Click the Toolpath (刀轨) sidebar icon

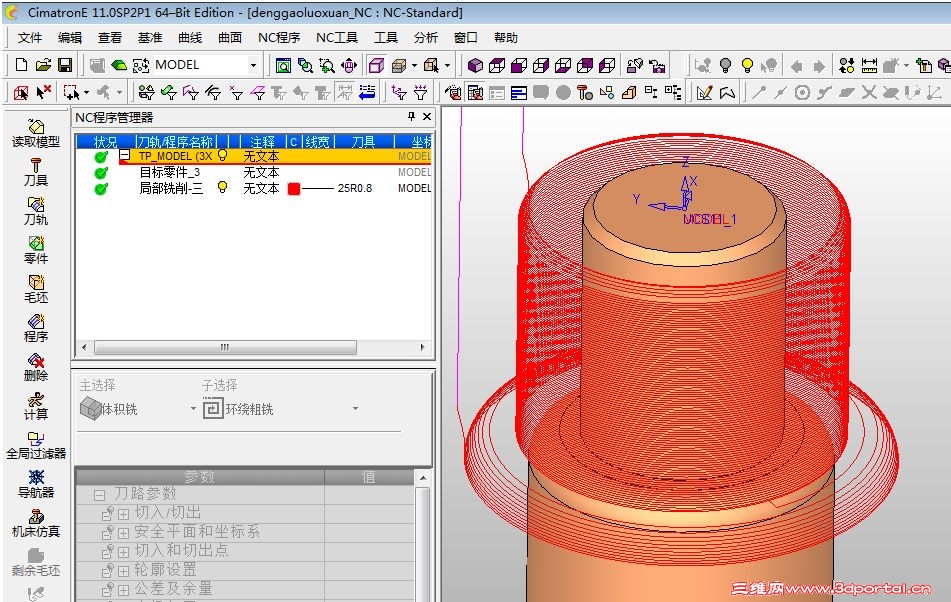click(36, 211)
